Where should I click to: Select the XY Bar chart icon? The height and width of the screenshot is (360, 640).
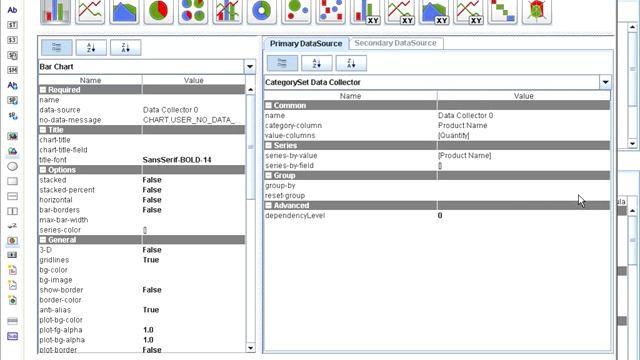[365, 11]
